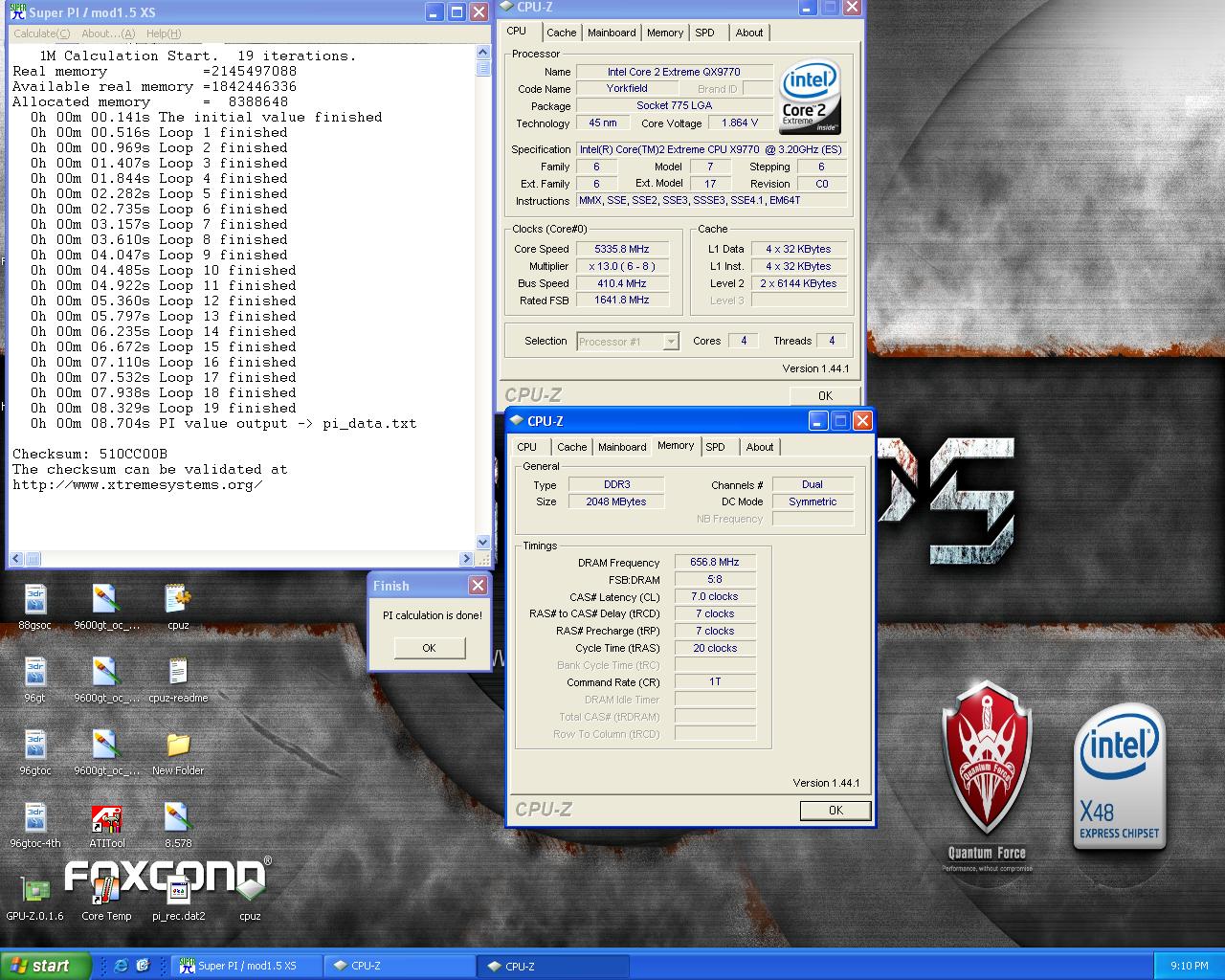The width and height of the screenshot is (1225, 980).
Task: Open the 96gtoc-4th desktop icon
Action: tap(34, 825)
